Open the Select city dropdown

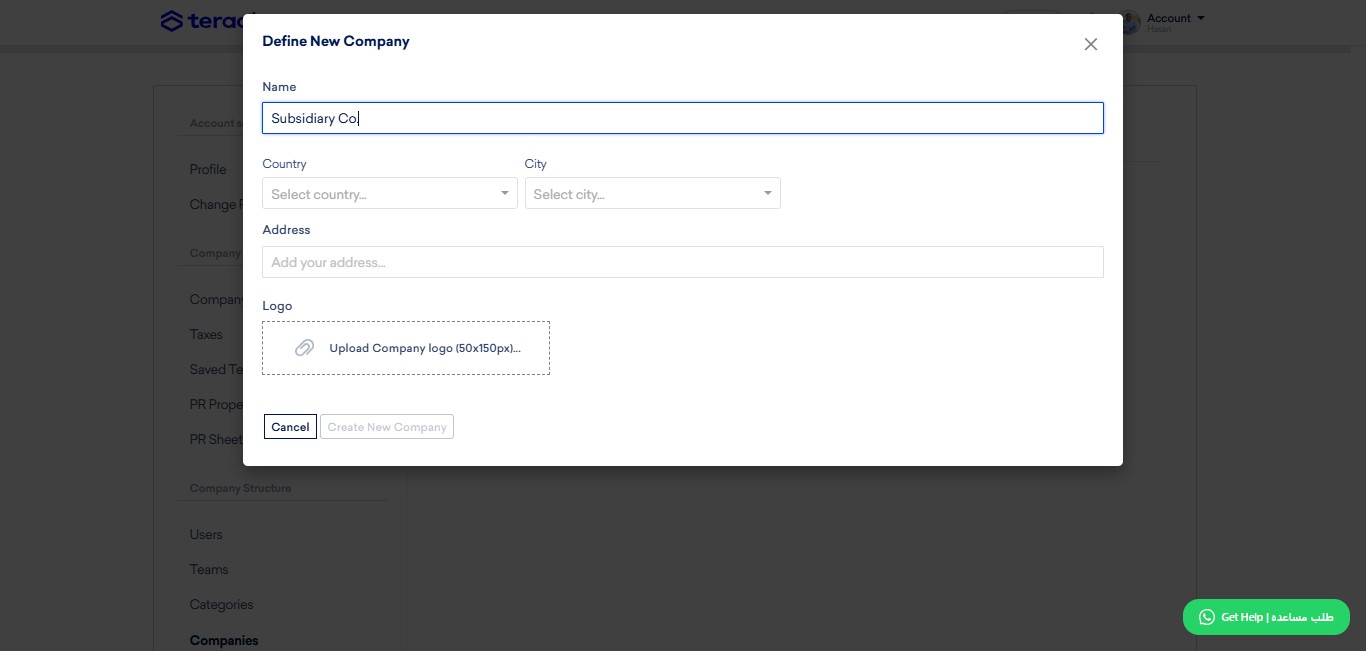653,193
